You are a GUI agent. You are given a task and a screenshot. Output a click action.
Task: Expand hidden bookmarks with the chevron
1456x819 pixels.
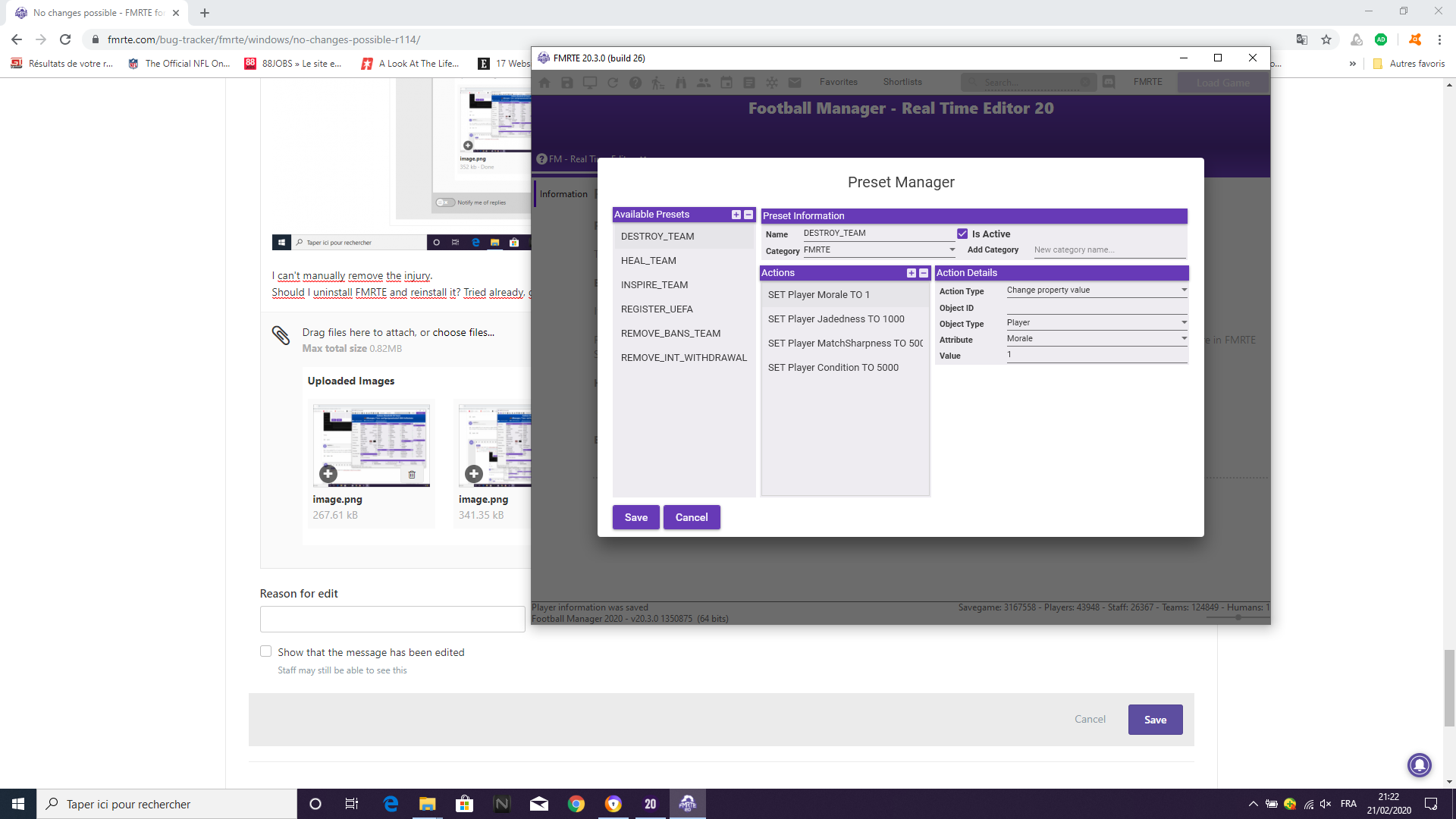pos(1353,64)
